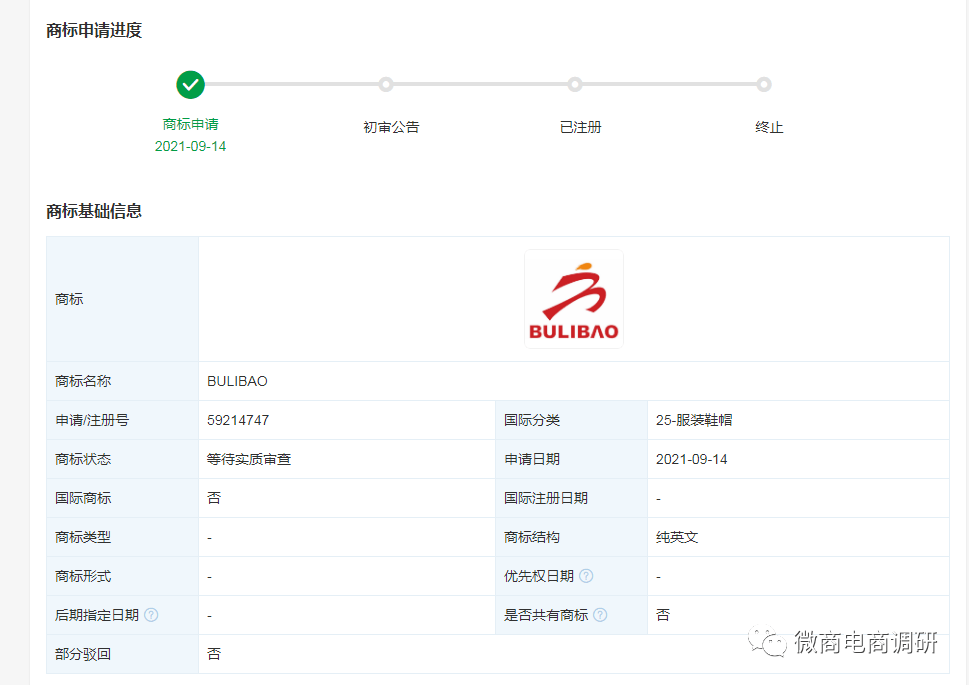Click the 商标基础信息 section heading
969x685 pixels.
point(94,211)
